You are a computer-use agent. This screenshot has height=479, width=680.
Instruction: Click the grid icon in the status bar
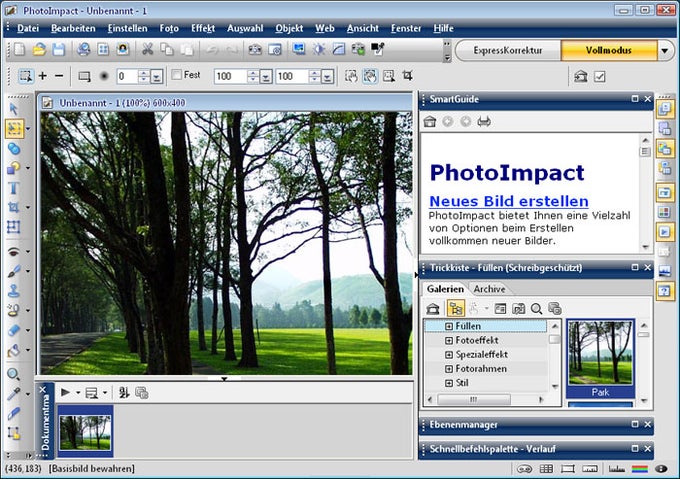546,469
